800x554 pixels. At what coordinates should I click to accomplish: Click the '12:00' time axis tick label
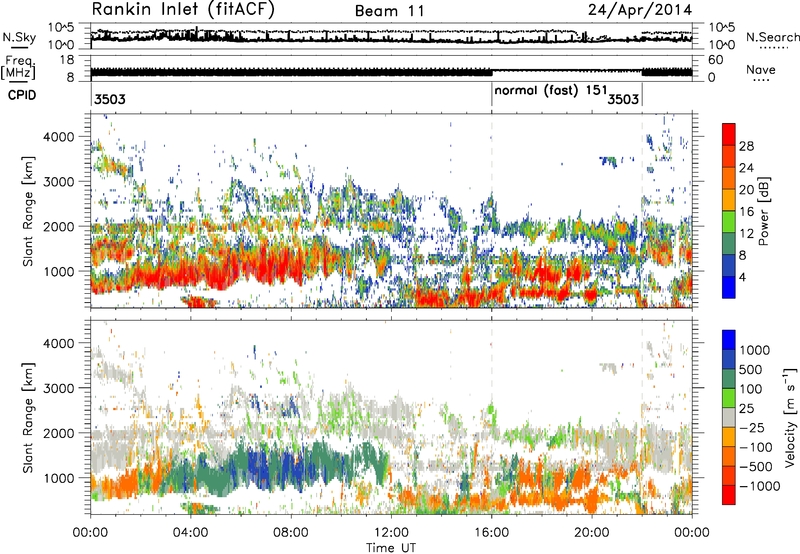pyautogui.click(x=391, y=533)
